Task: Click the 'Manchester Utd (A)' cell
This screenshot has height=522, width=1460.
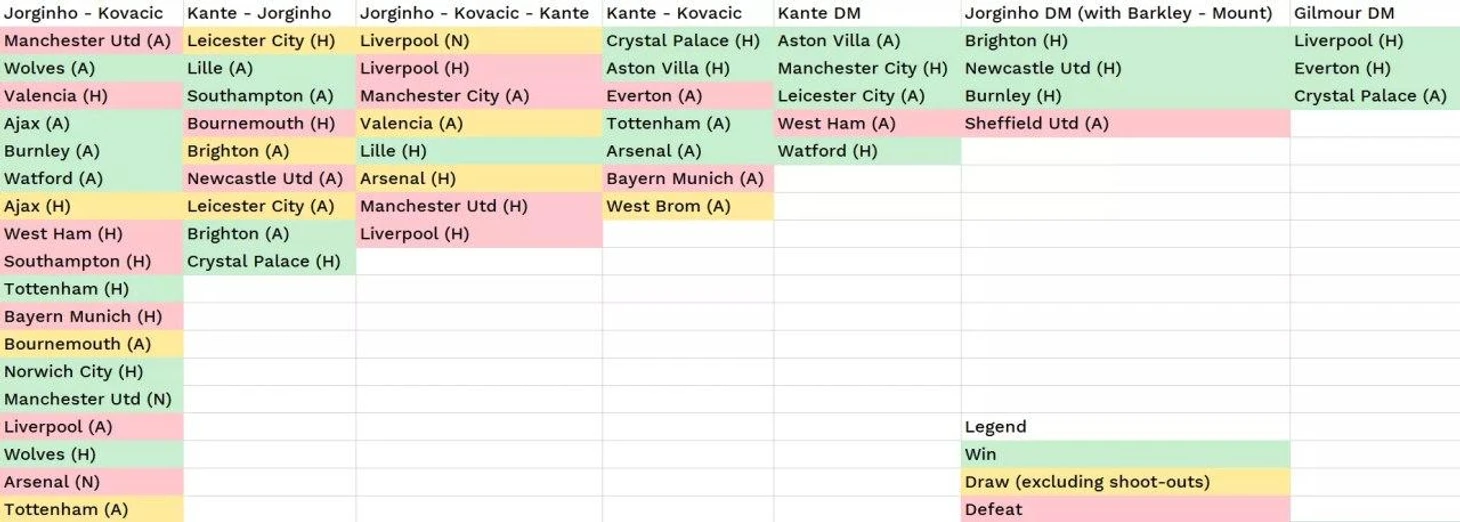Action: coord(88,41)
